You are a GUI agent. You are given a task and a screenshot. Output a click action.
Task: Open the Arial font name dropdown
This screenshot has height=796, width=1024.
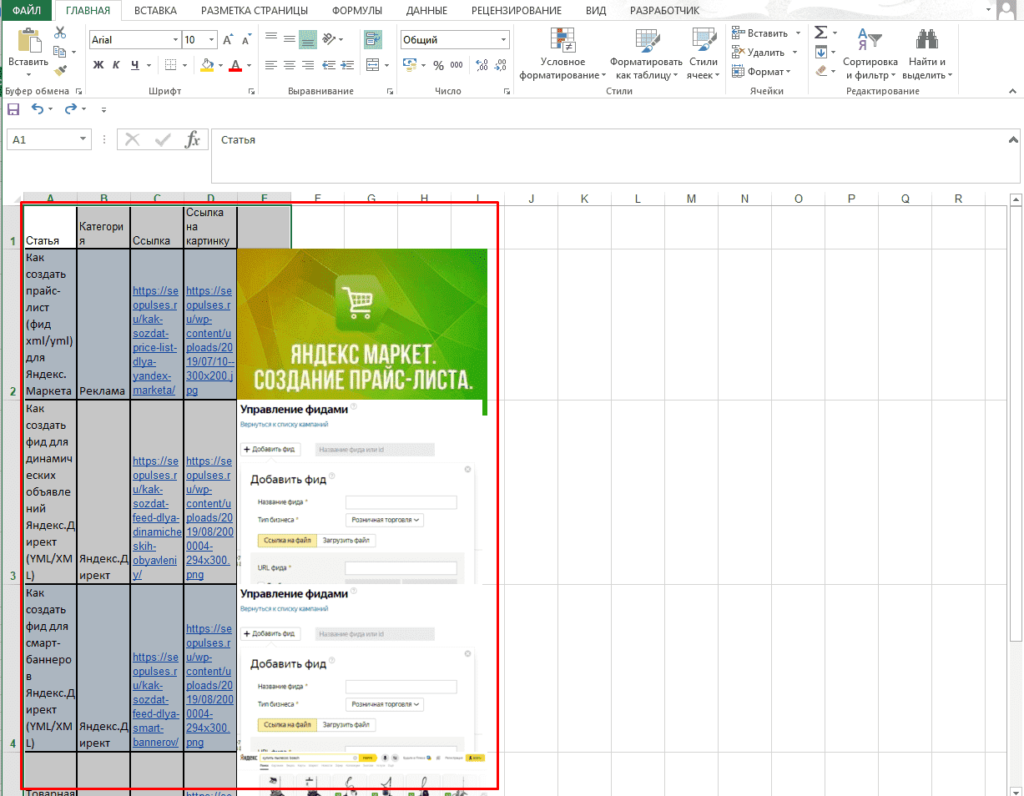pos(175,40)
